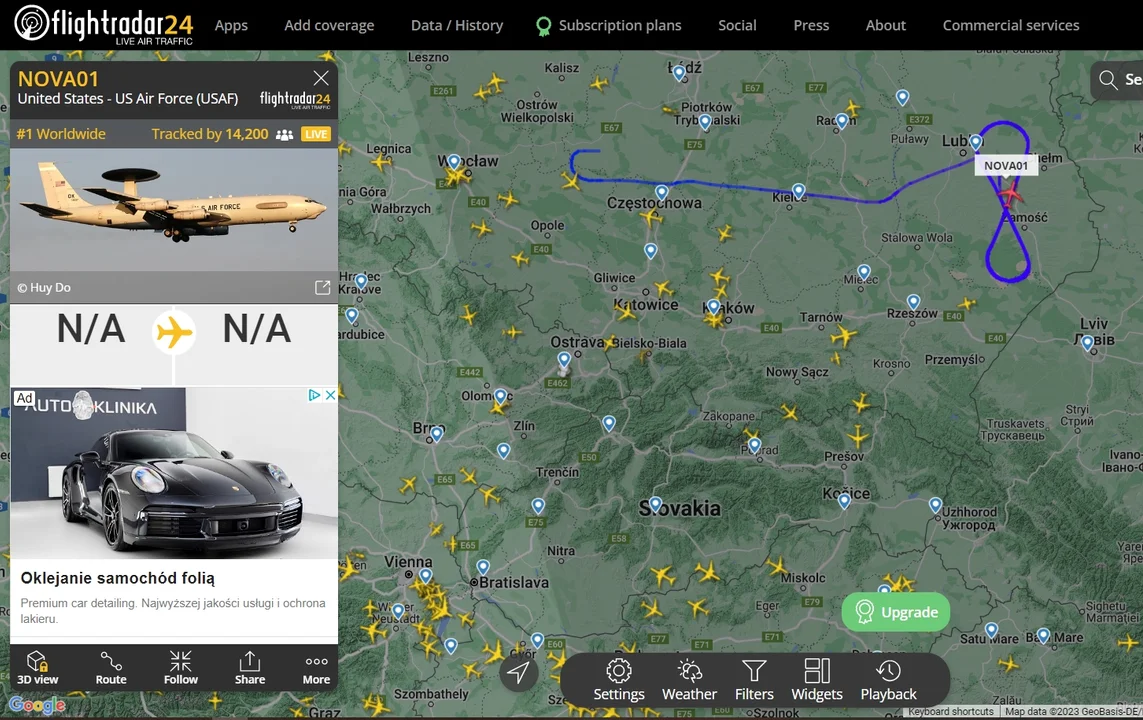Click the Mielec airport pin
Screen dimensions: 1143x720
point(864,273)
